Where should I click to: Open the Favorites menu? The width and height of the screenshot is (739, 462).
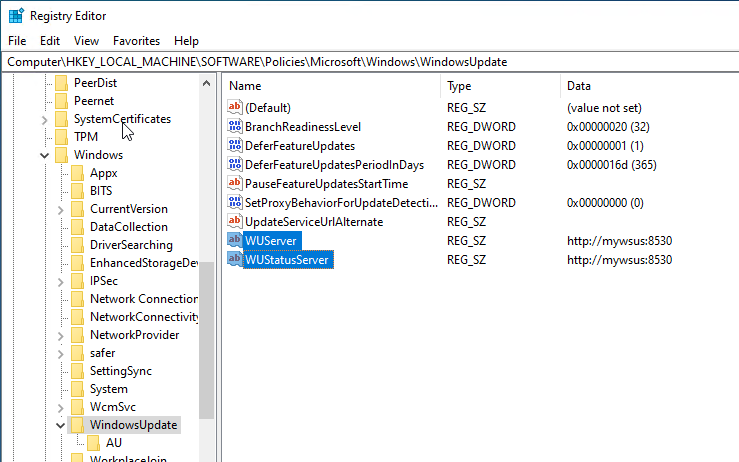[x=136, y=41]
